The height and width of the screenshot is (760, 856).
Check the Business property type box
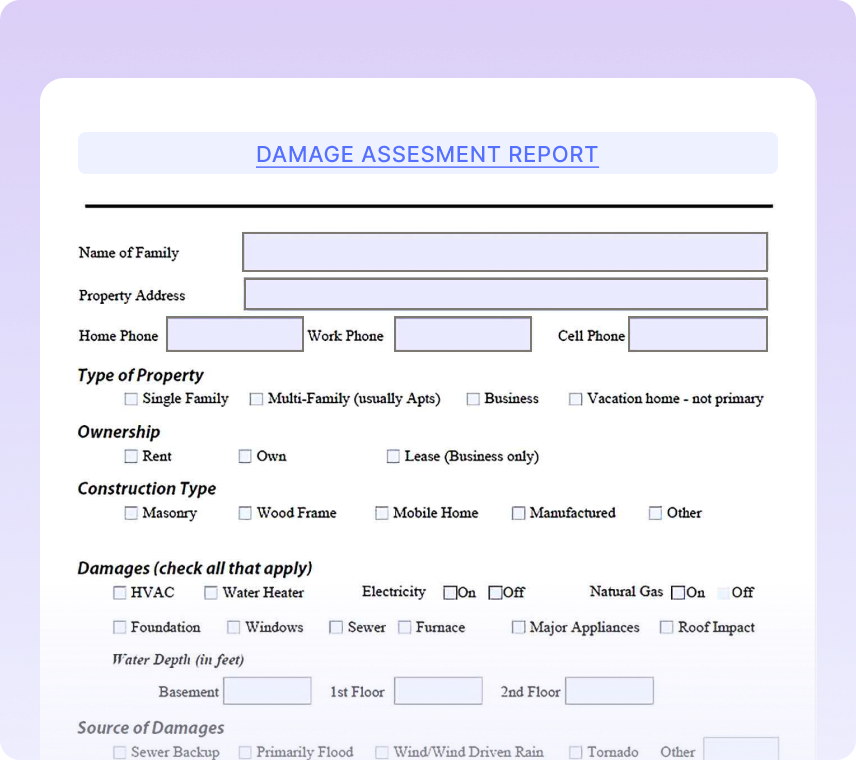(472, 398)
